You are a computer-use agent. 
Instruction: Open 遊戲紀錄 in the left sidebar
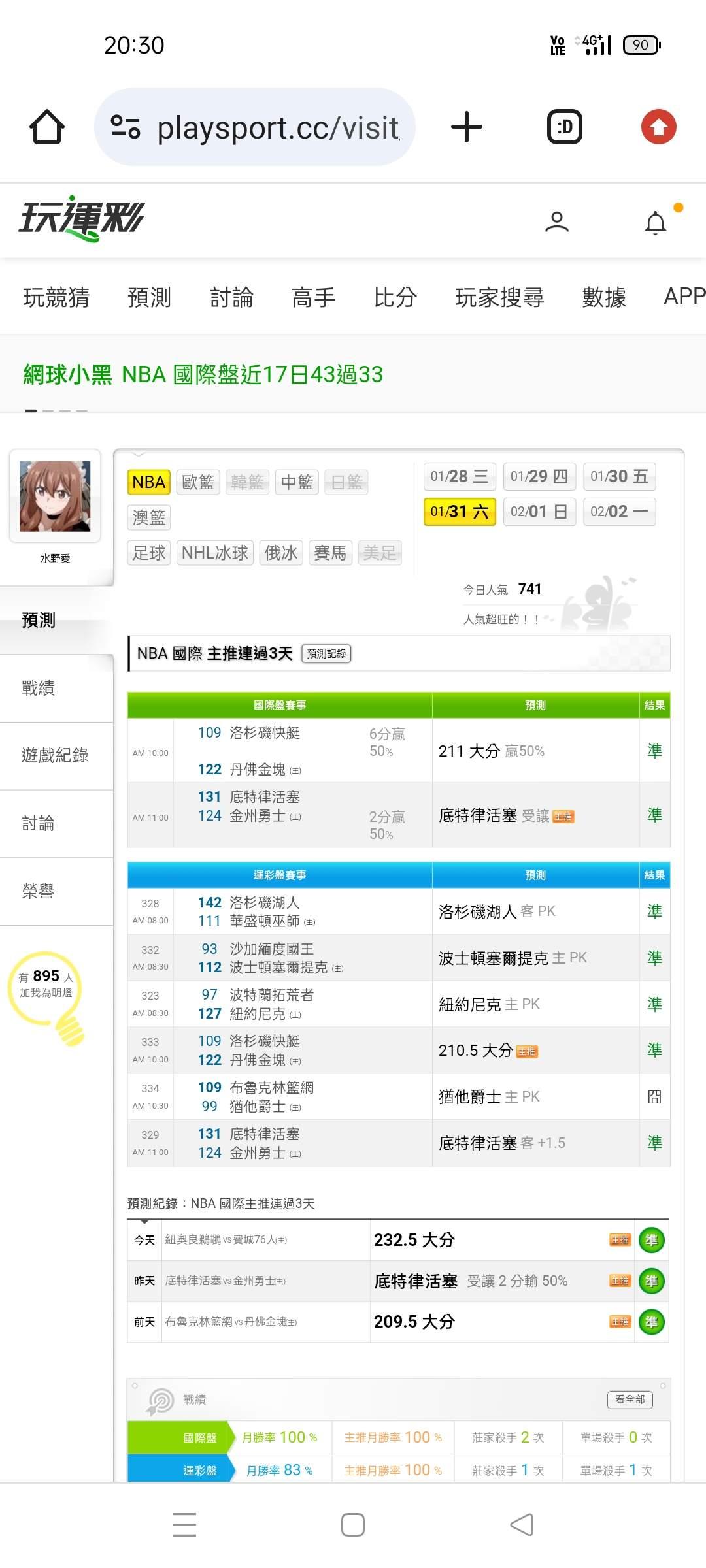(56, 756)
